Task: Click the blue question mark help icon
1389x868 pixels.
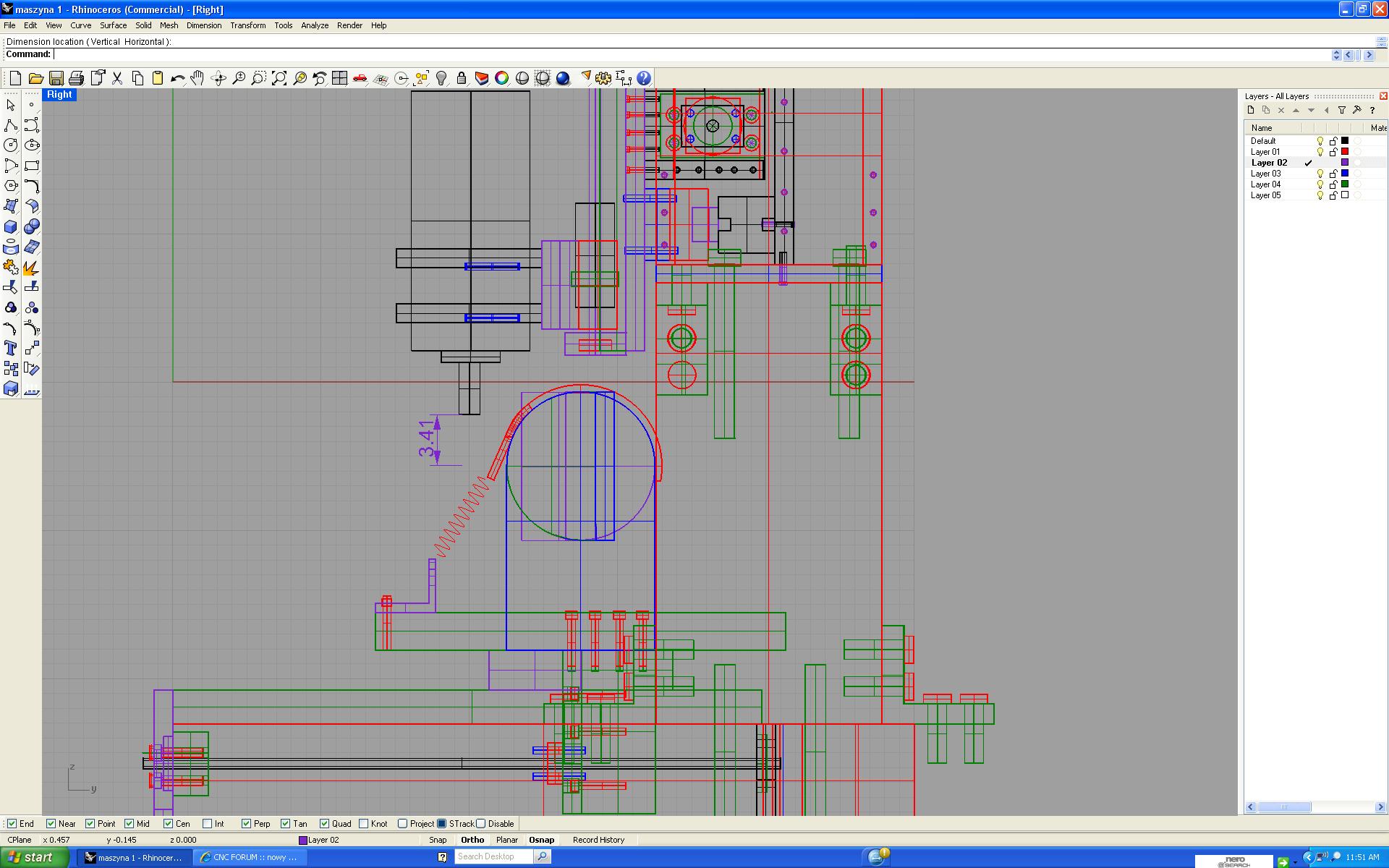Action: point(643,78)
